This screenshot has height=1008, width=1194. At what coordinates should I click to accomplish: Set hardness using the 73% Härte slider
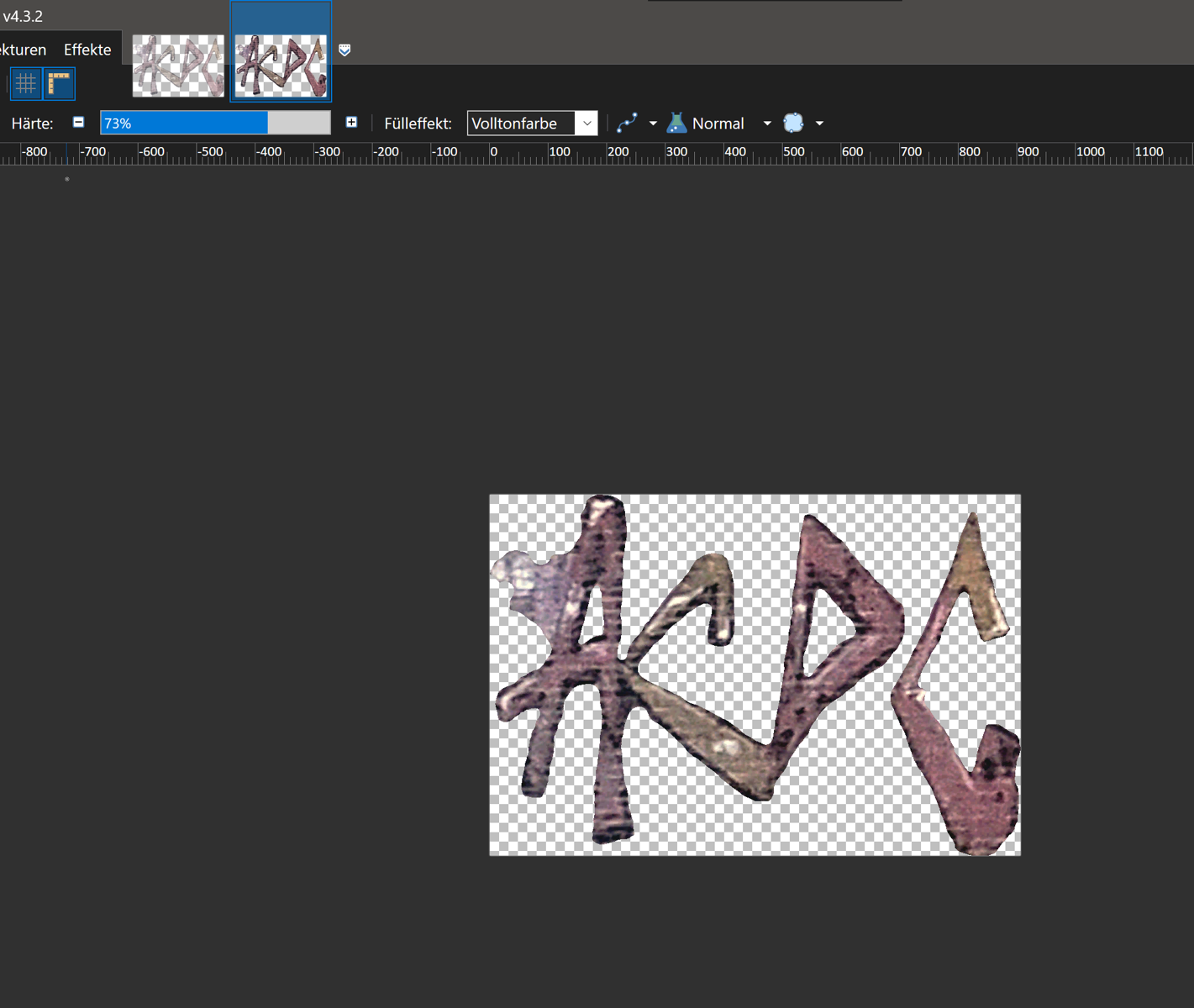coord(215,123)
